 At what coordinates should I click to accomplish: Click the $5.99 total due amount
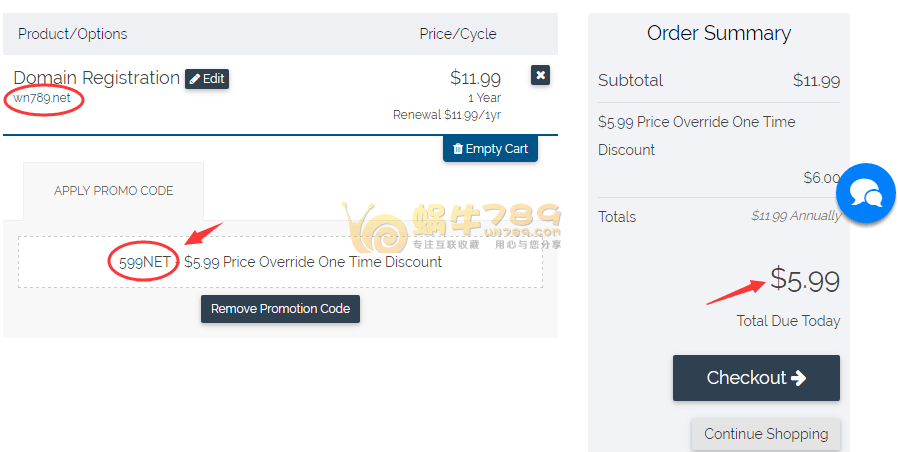click(x=804, y=281)
